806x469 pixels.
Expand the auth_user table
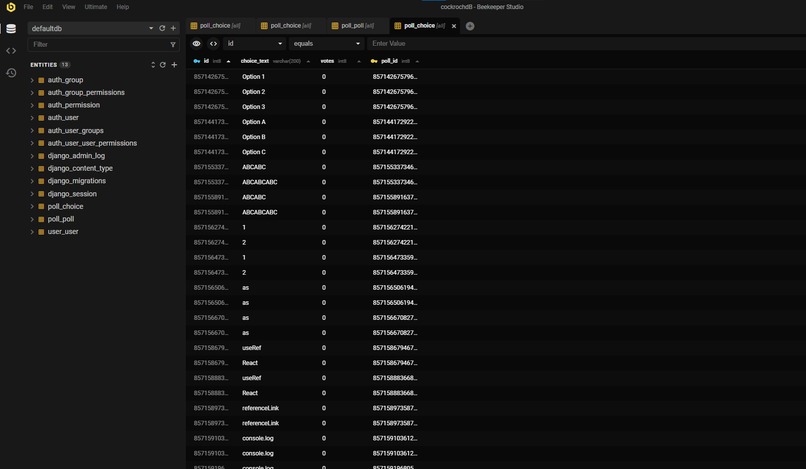[x=32, y=118]
